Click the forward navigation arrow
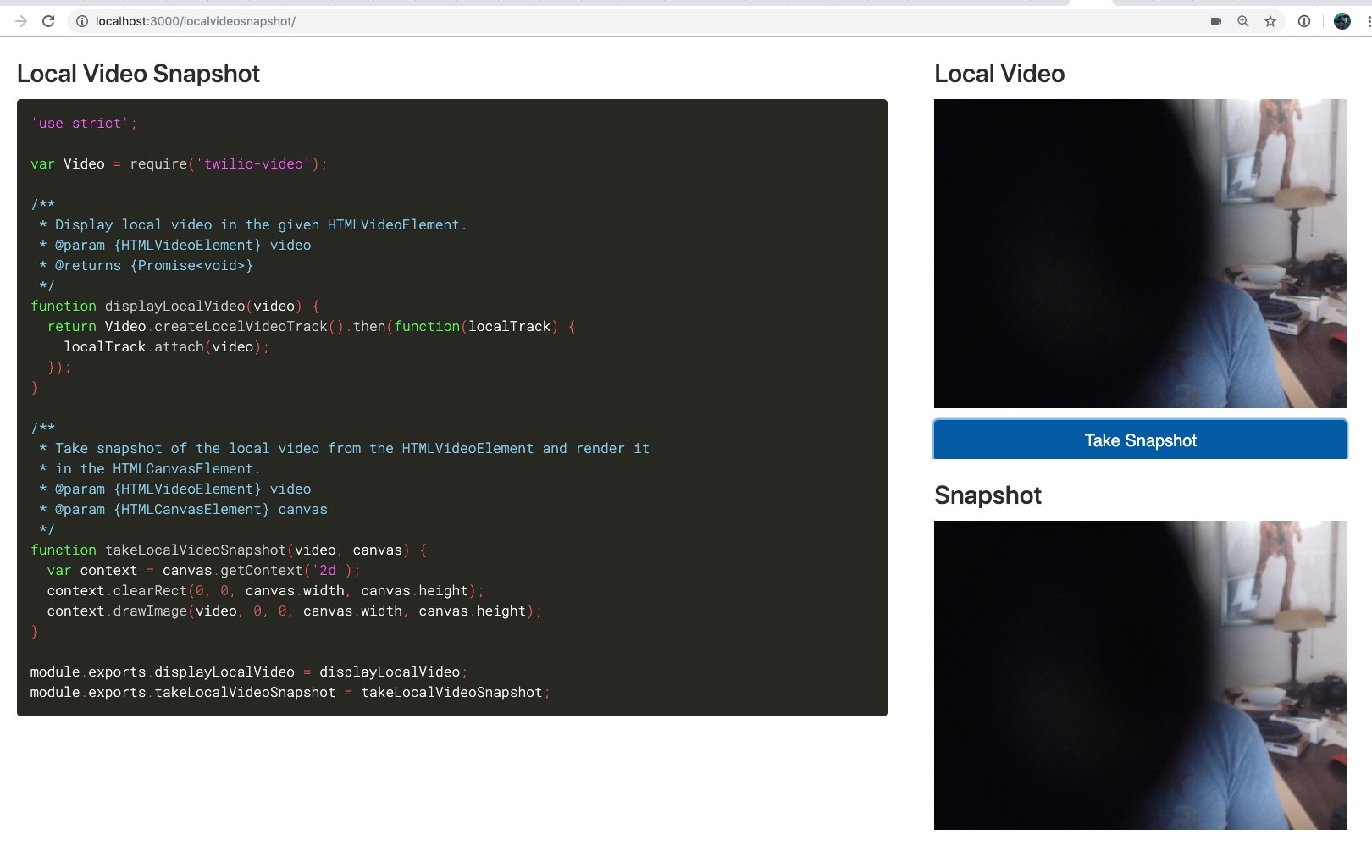The width and height of the screenshot is (1372, 868). (x=20, y=21)
